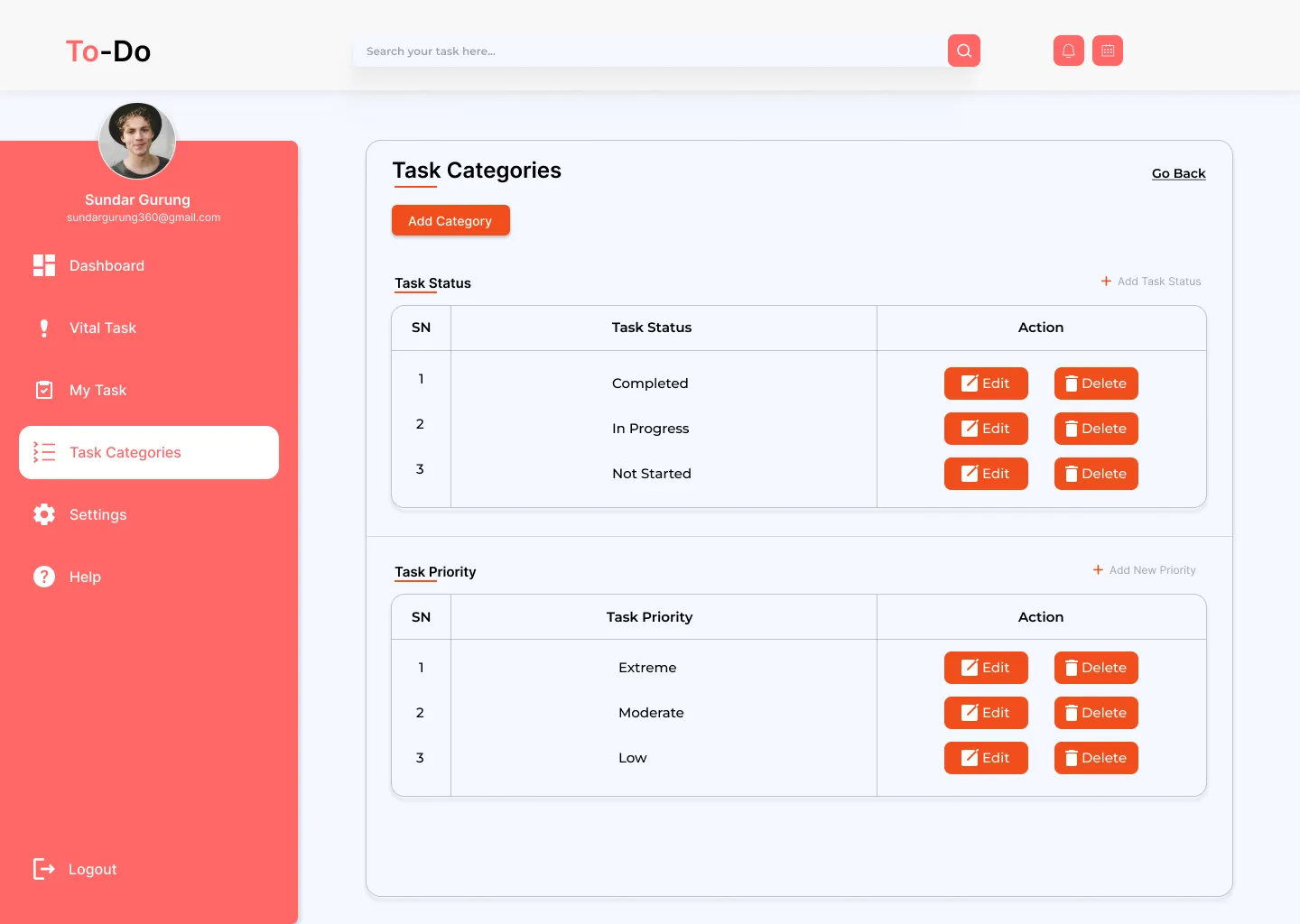Click the Sundar Gurung name label
1300x924 pixels.
click(x=137, y=199)
